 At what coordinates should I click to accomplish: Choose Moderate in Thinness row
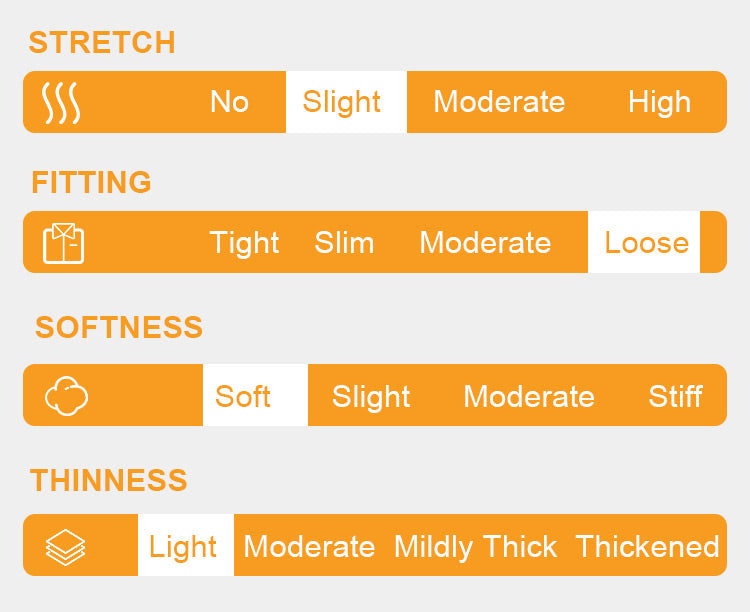pyautogui.click(x=309, y=546)
